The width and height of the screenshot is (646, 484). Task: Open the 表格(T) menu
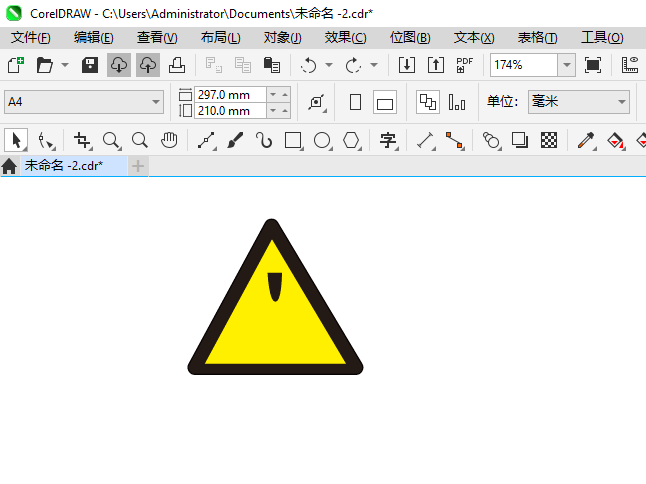537,37
